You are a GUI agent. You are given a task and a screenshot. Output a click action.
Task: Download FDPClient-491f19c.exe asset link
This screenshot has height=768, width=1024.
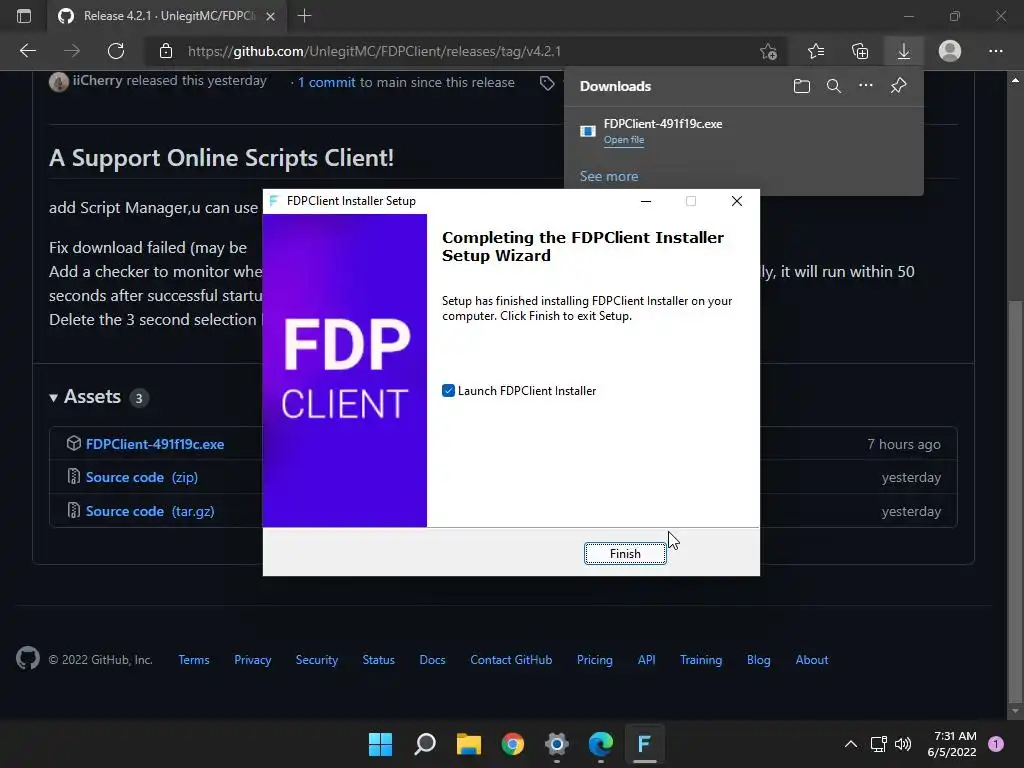coord(155,444)
